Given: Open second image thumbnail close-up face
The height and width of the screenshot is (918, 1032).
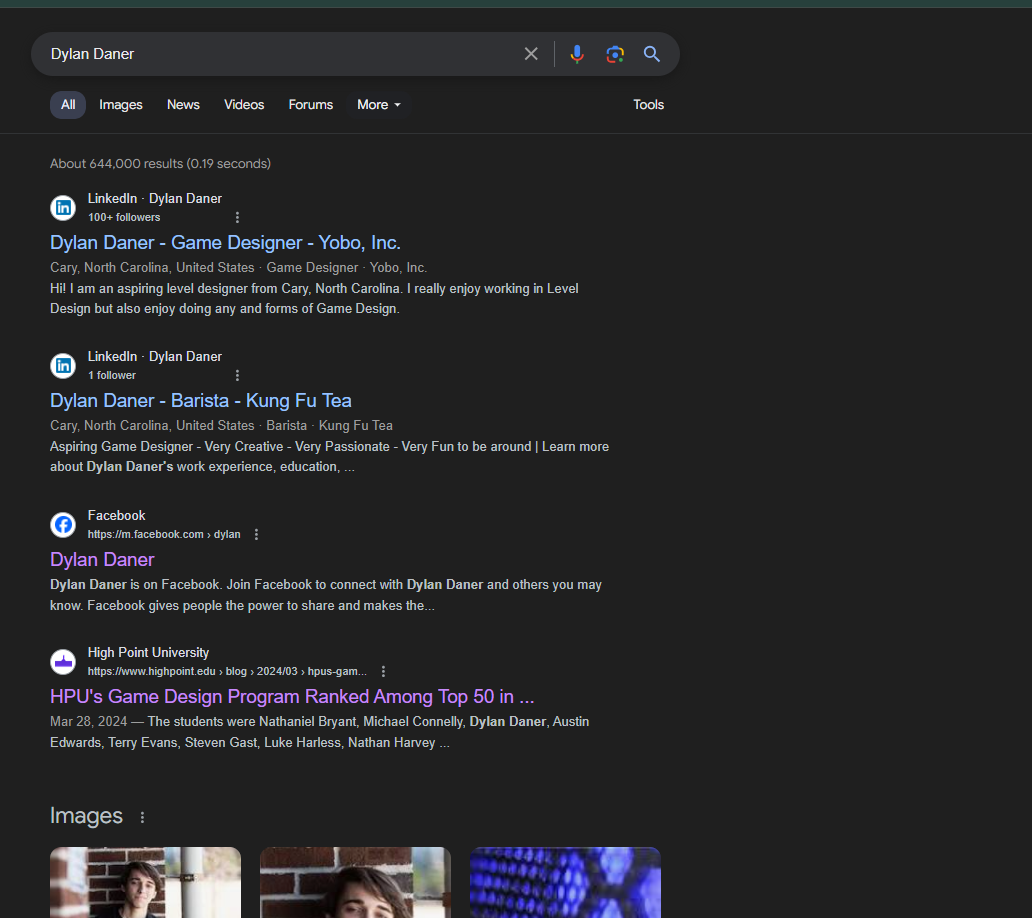Looking at the screenshot, I should [x=355, y=882].
